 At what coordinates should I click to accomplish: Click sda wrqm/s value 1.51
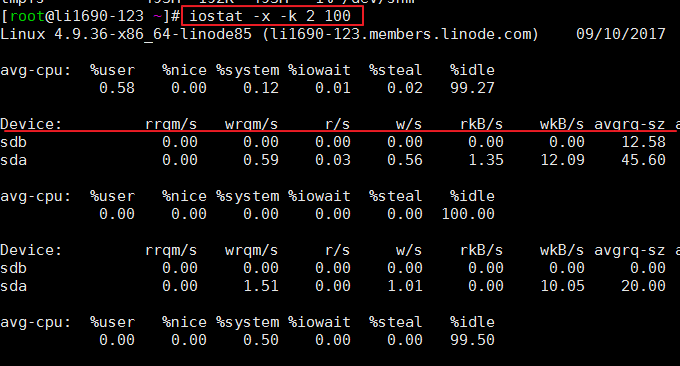pos(261,286)
